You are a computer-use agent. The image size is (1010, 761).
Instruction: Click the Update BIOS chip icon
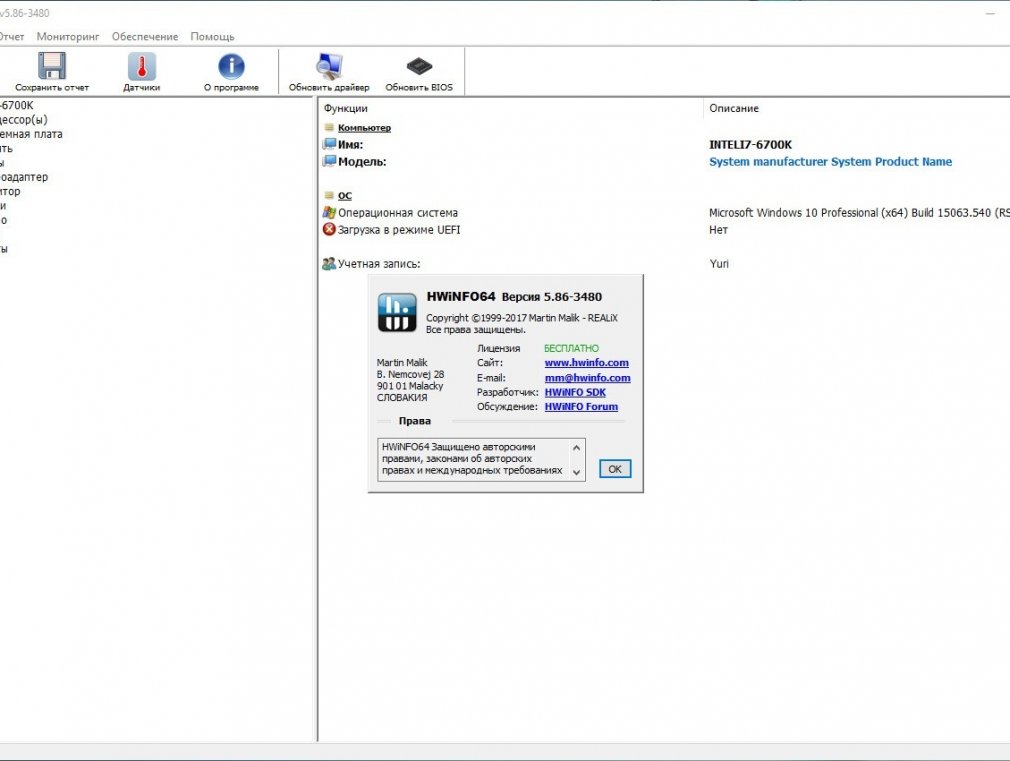419,66
